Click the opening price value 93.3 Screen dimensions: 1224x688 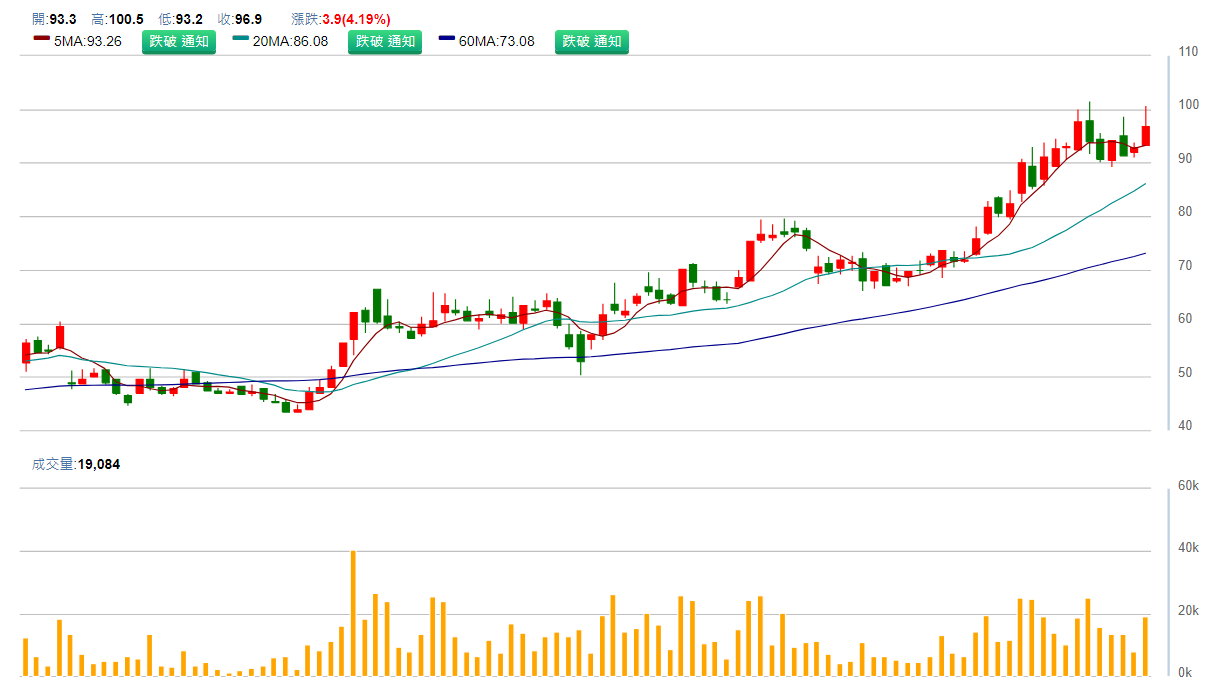(63, 19)
